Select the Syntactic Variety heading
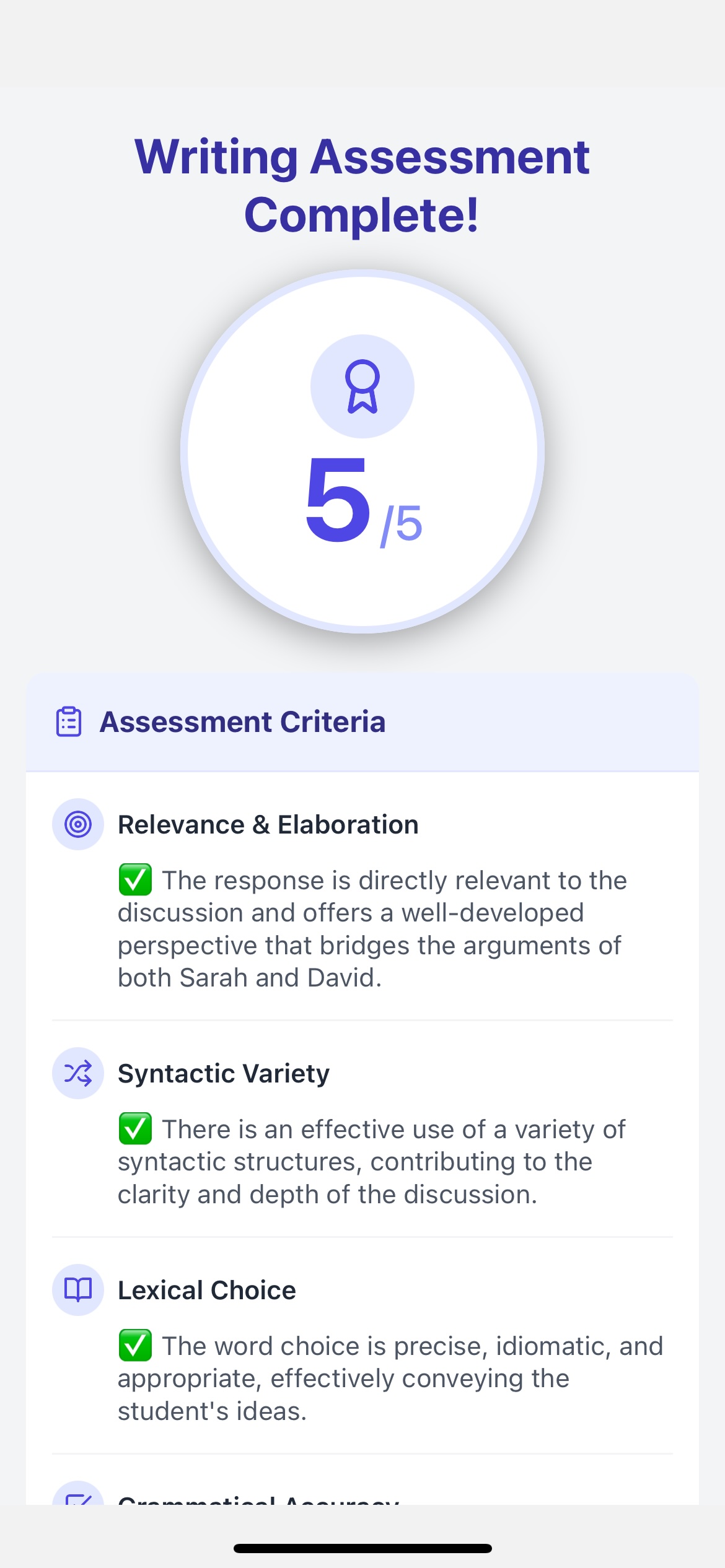The height and width of the screenshot is (1568, 725). pyautogui.click(x=224, y=1073)
